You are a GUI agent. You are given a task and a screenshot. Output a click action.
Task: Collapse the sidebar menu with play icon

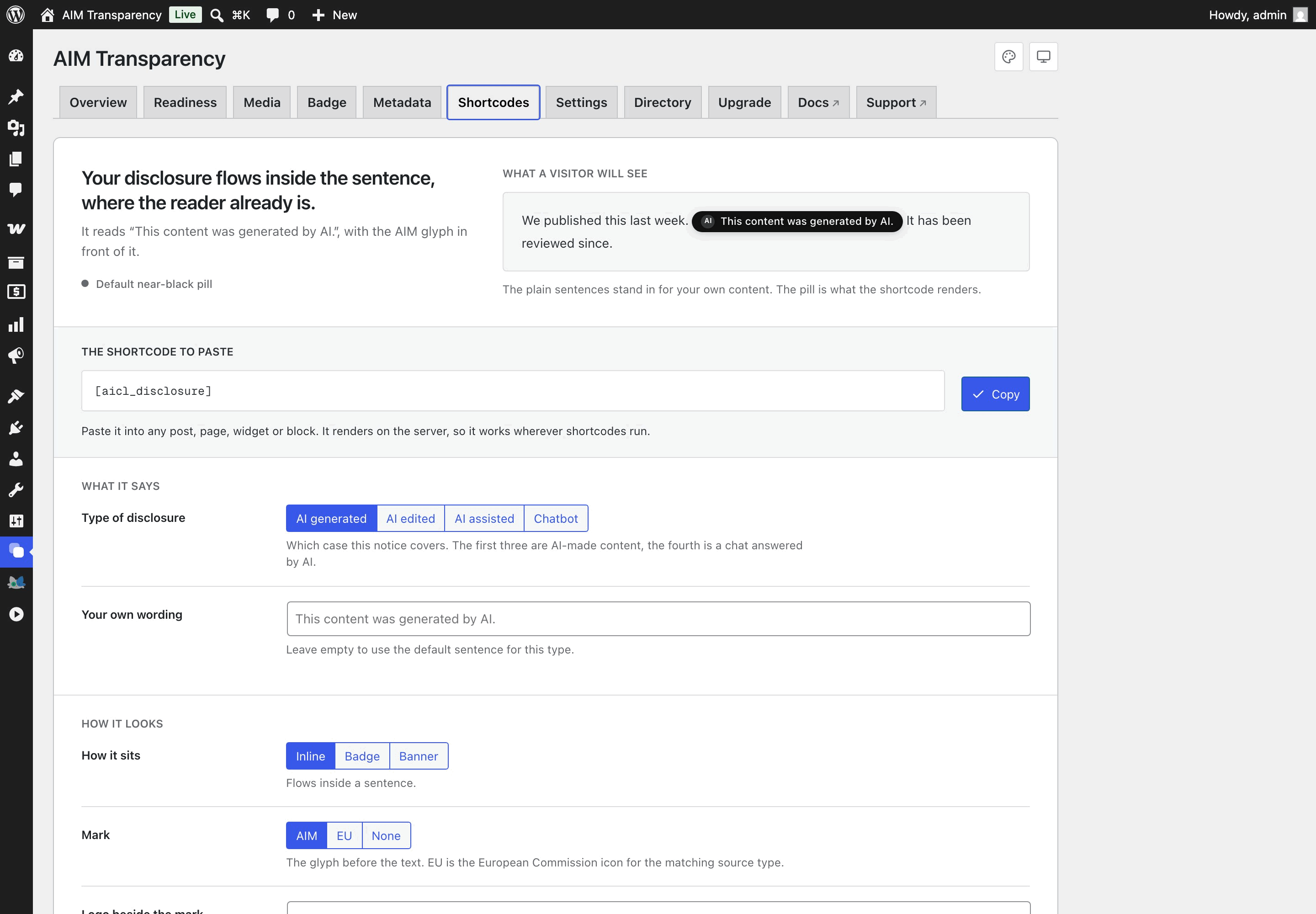pyautogui.click(x=16, y=614)
